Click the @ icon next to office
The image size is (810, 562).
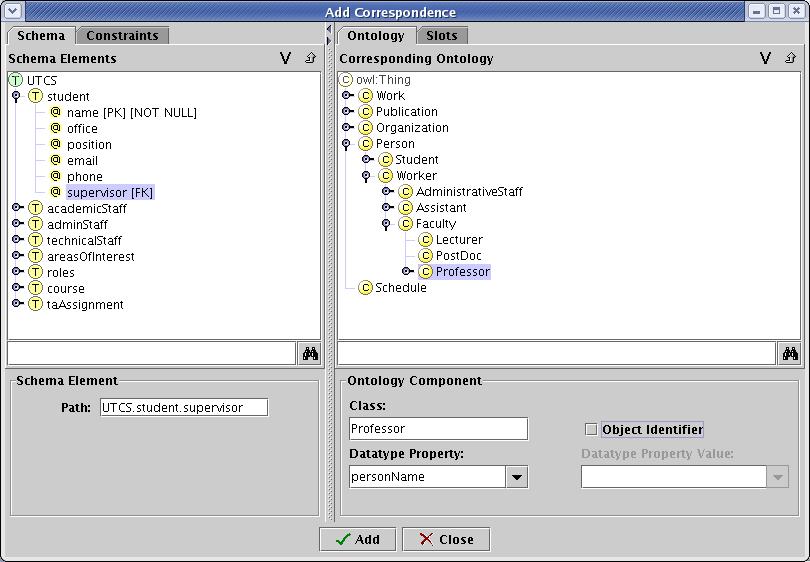55,128
